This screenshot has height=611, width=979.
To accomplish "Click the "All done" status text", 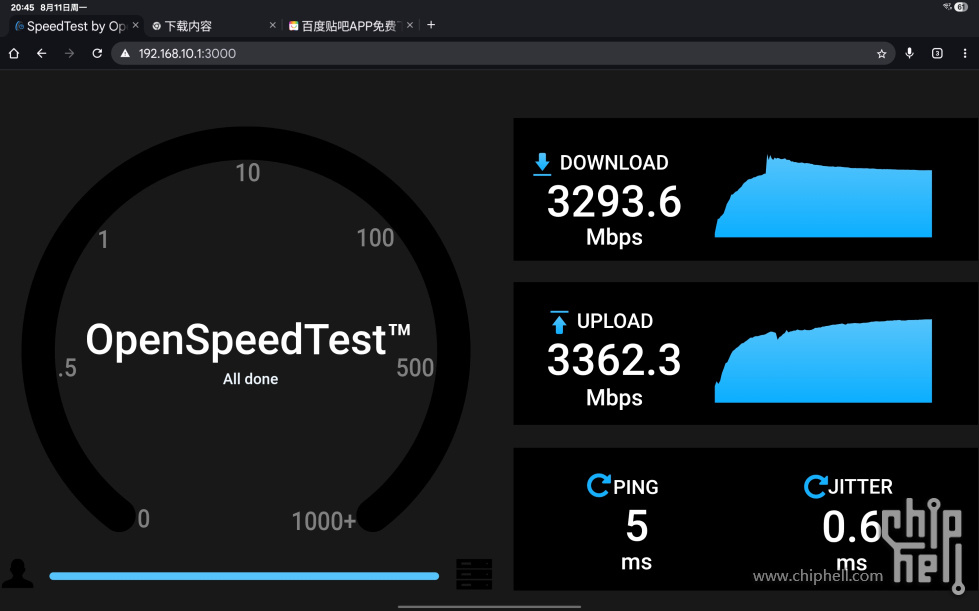I will point(250,379).
